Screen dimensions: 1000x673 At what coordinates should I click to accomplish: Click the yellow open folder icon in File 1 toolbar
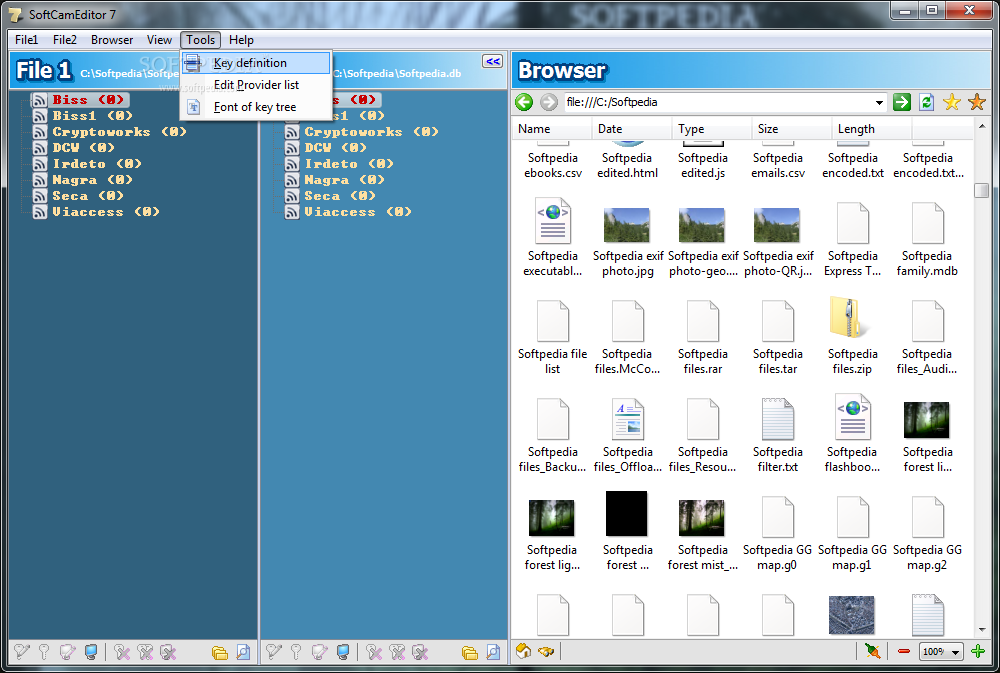[x=219, y=652]
